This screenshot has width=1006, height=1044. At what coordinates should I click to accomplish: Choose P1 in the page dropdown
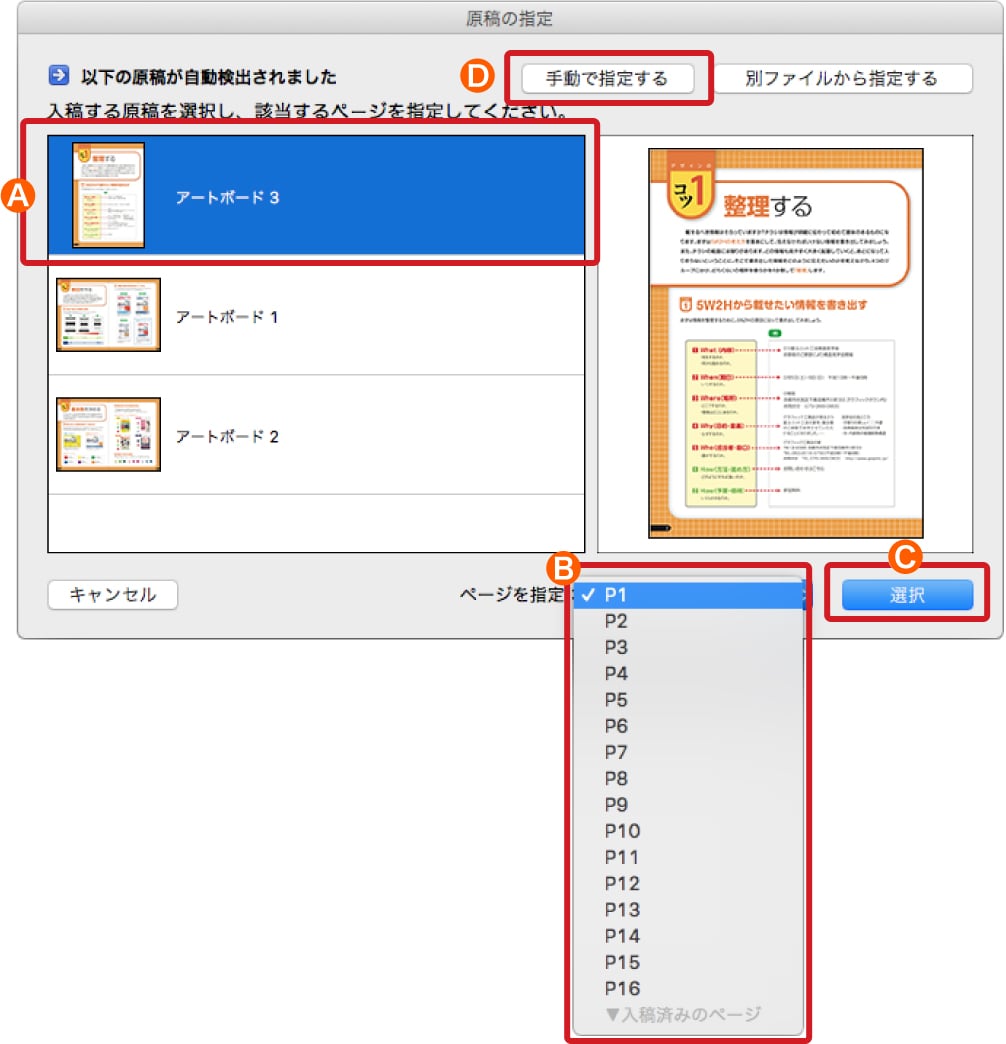pyautogui.click(x=616, y=594)
